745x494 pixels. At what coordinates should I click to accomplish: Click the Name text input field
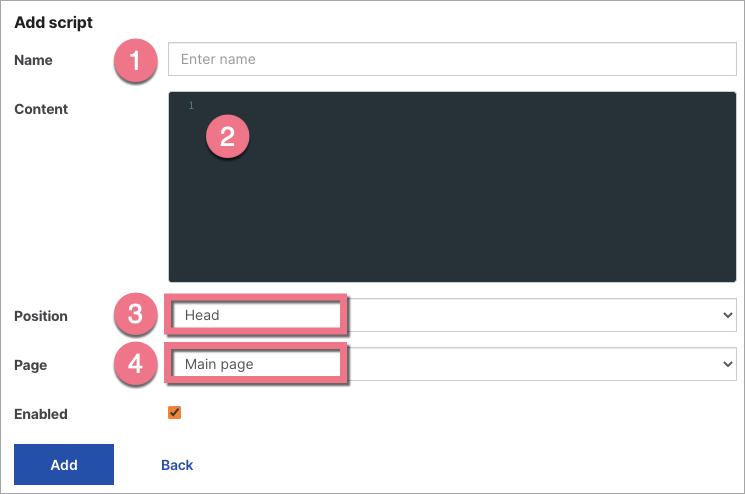452,59
